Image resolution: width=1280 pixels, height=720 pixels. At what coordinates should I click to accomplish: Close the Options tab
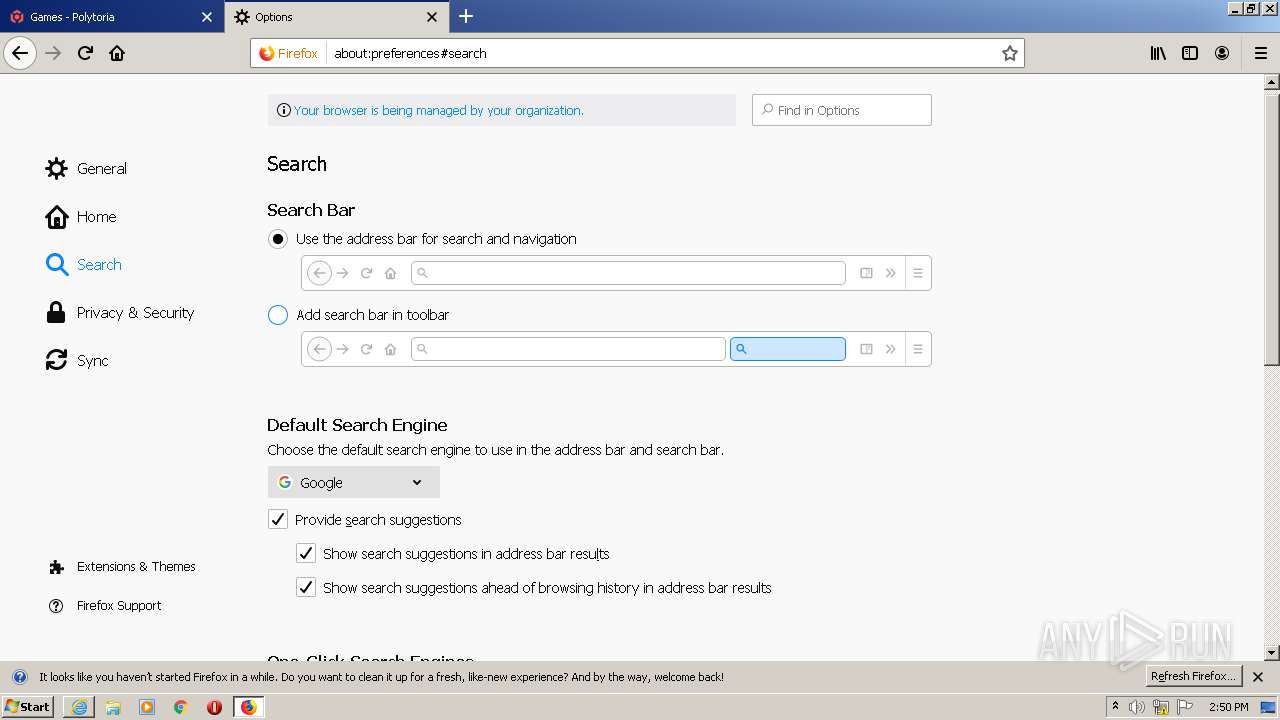pos(432,17)
